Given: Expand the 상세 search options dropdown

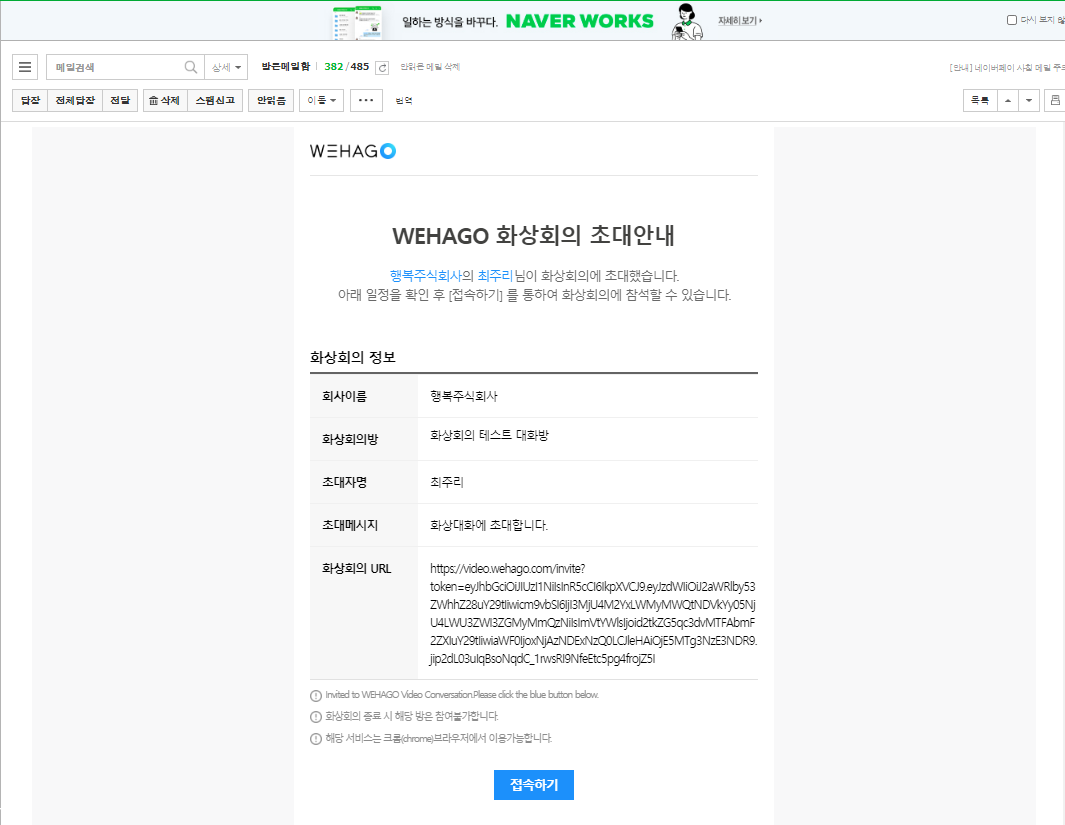Looking at the screenshot, I should [x=226, y=67].
